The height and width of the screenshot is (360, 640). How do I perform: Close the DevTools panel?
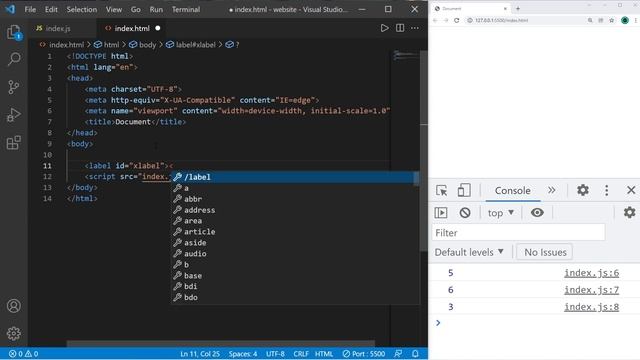tap(631, 190)
